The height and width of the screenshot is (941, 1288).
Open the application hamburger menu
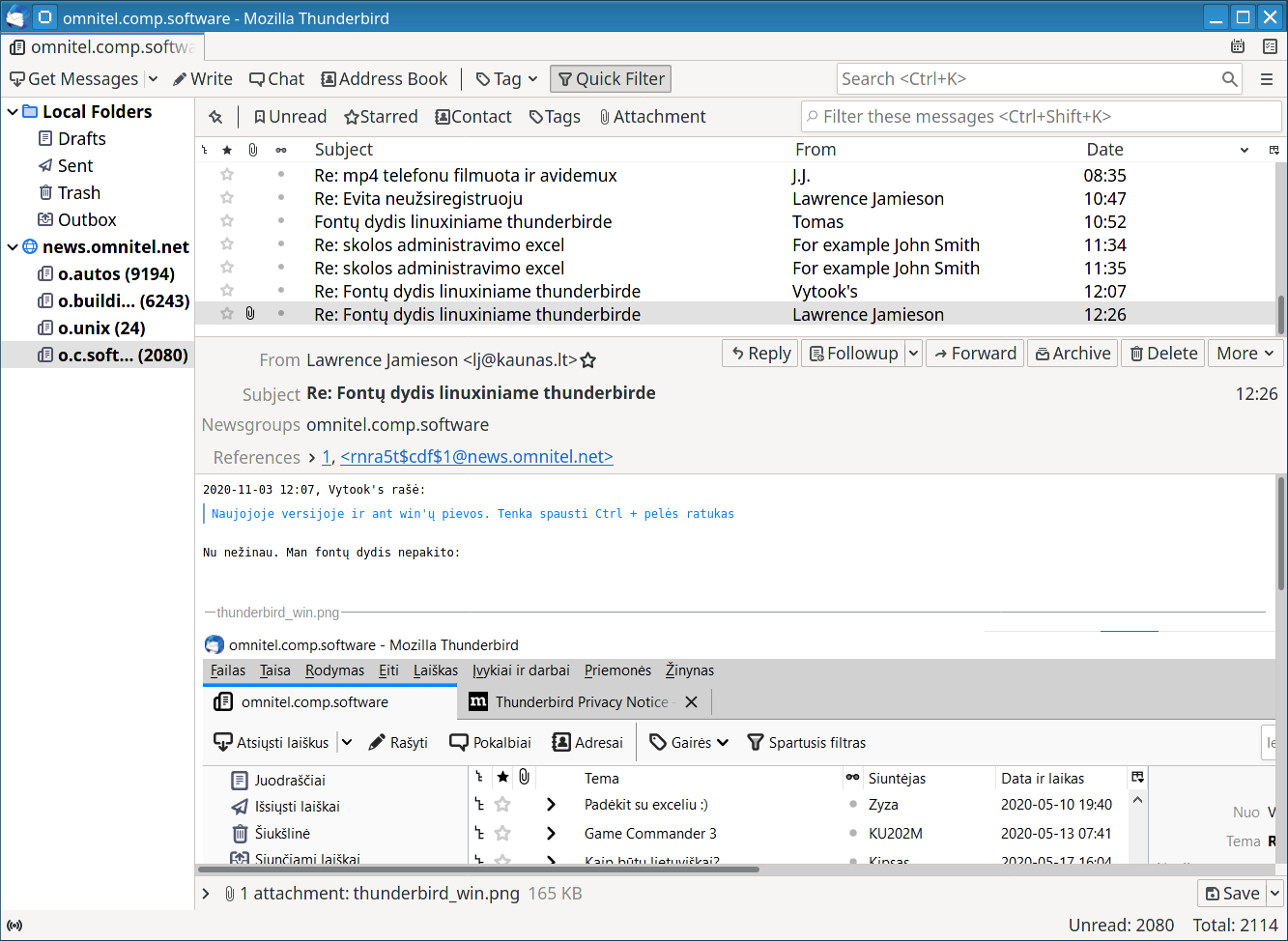[1267, 79]
